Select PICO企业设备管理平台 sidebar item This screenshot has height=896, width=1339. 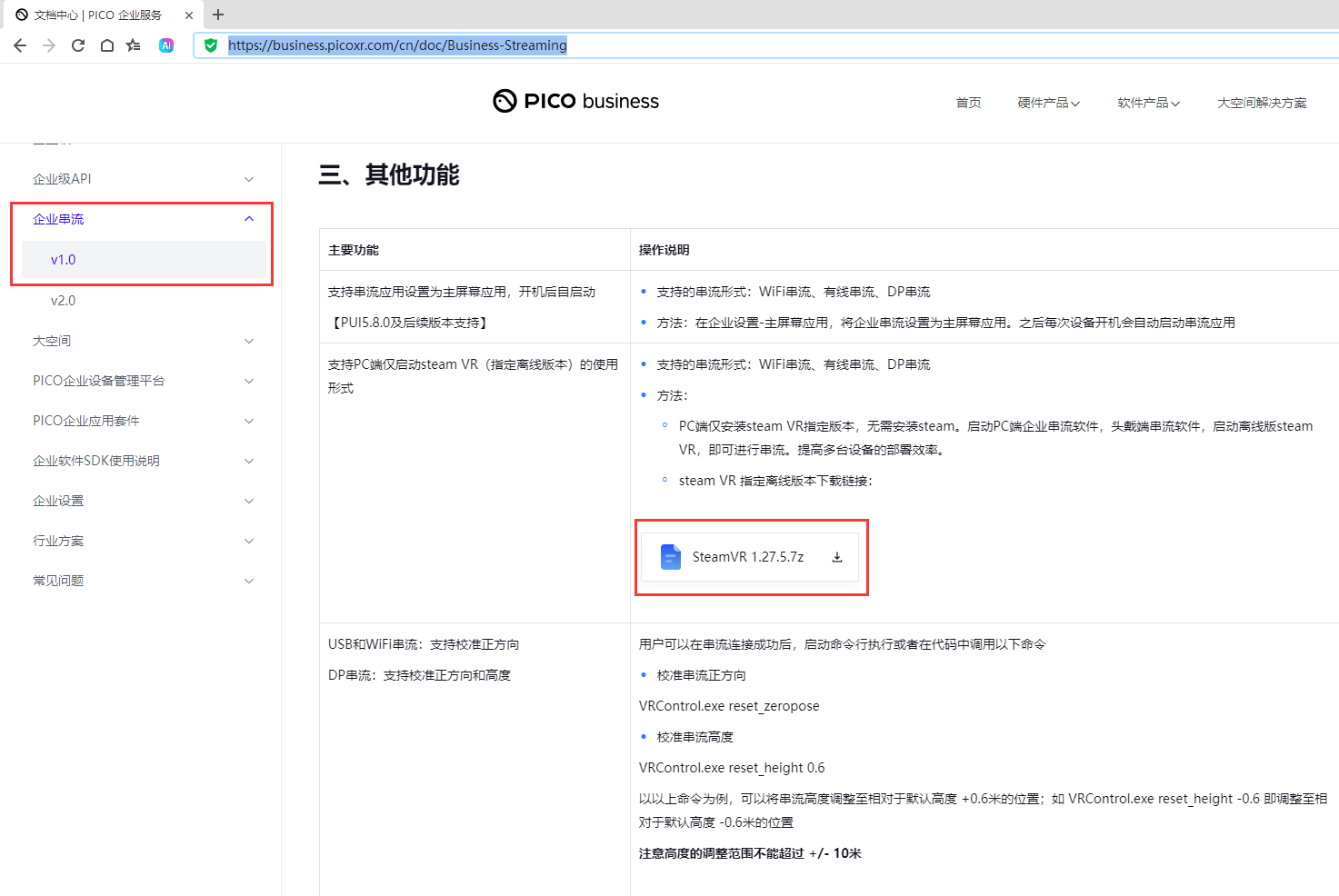(98, 381)
